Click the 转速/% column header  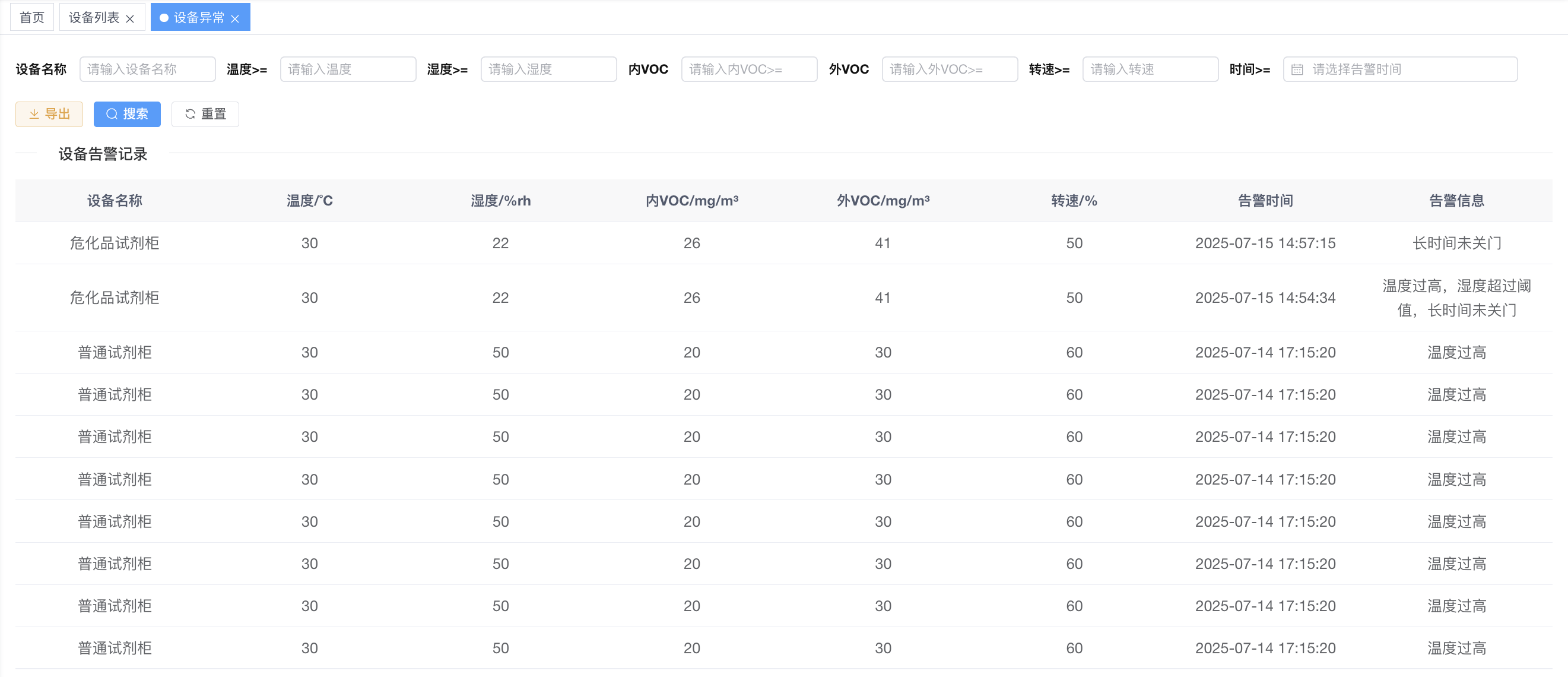click(1074, 200)
